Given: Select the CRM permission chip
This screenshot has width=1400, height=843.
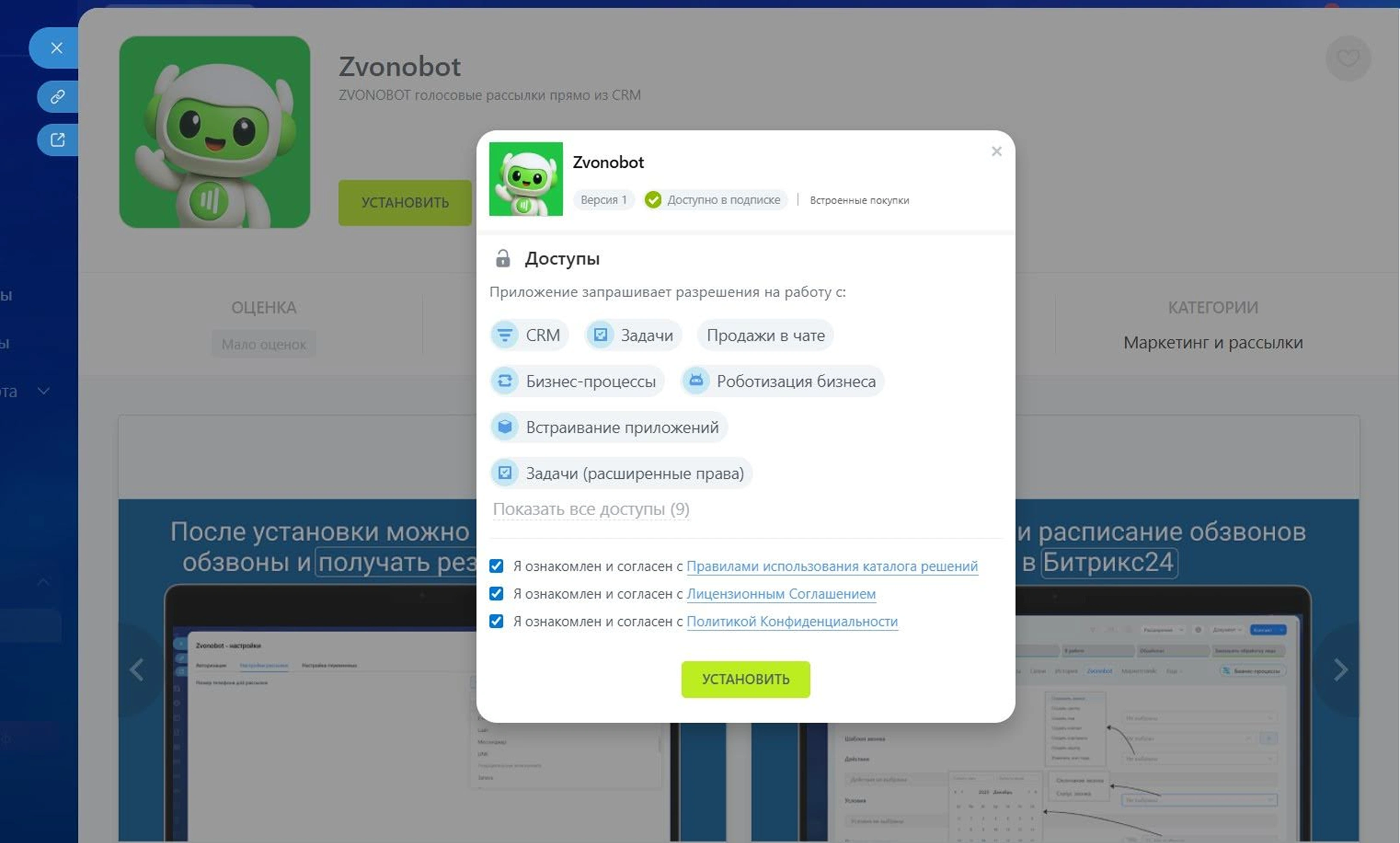Looking at the screenshot, I should click(x=529, y=335).
